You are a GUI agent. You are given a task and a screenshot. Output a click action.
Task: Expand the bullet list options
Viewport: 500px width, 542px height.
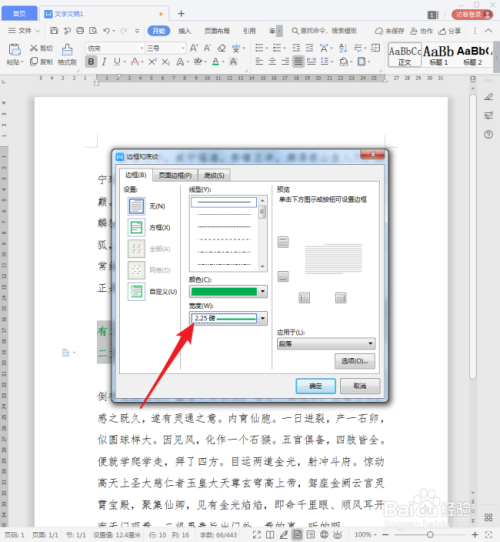(x=267, y=48)
